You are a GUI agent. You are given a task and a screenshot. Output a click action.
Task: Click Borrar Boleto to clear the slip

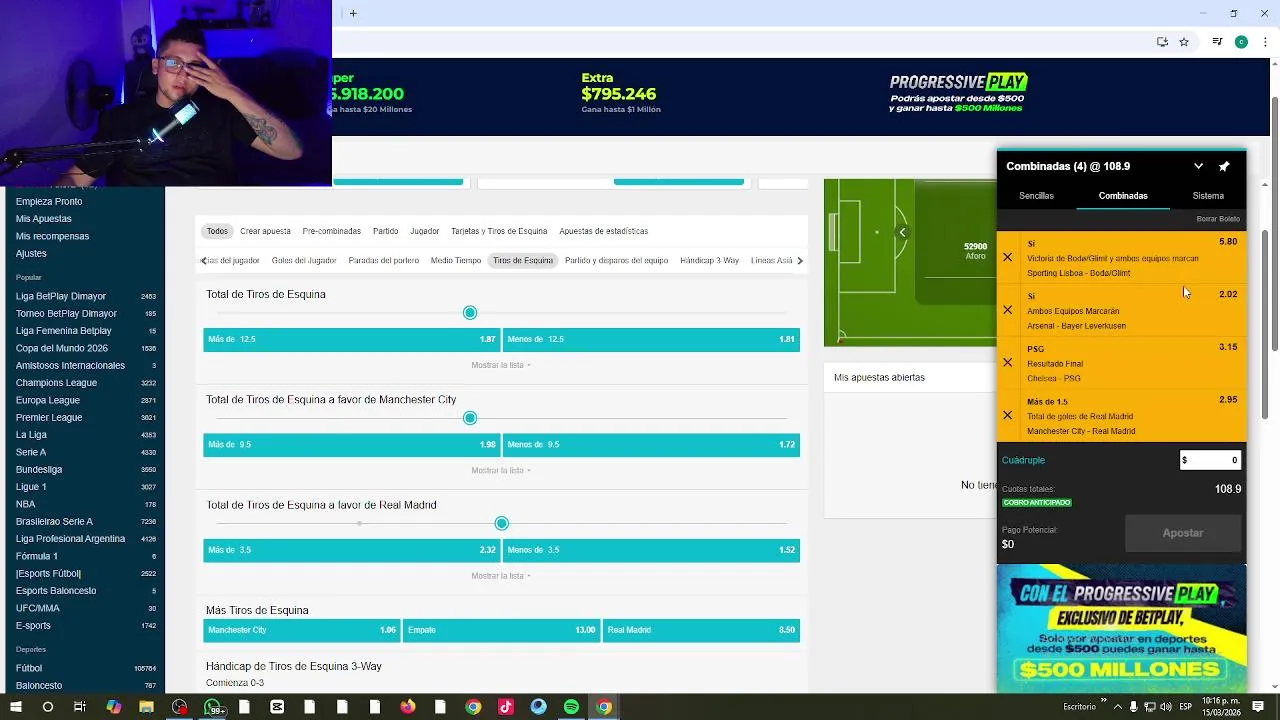[1217, 219]
